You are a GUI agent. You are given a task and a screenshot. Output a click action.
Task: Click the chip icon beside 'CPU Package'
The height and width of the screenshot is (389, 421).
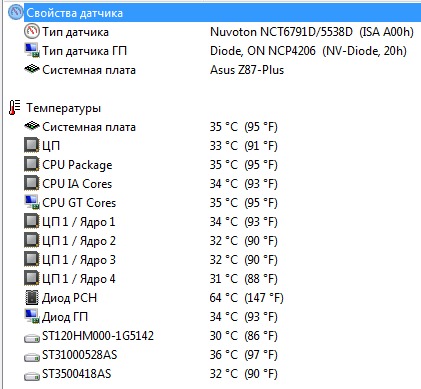(x=32, y=164)
